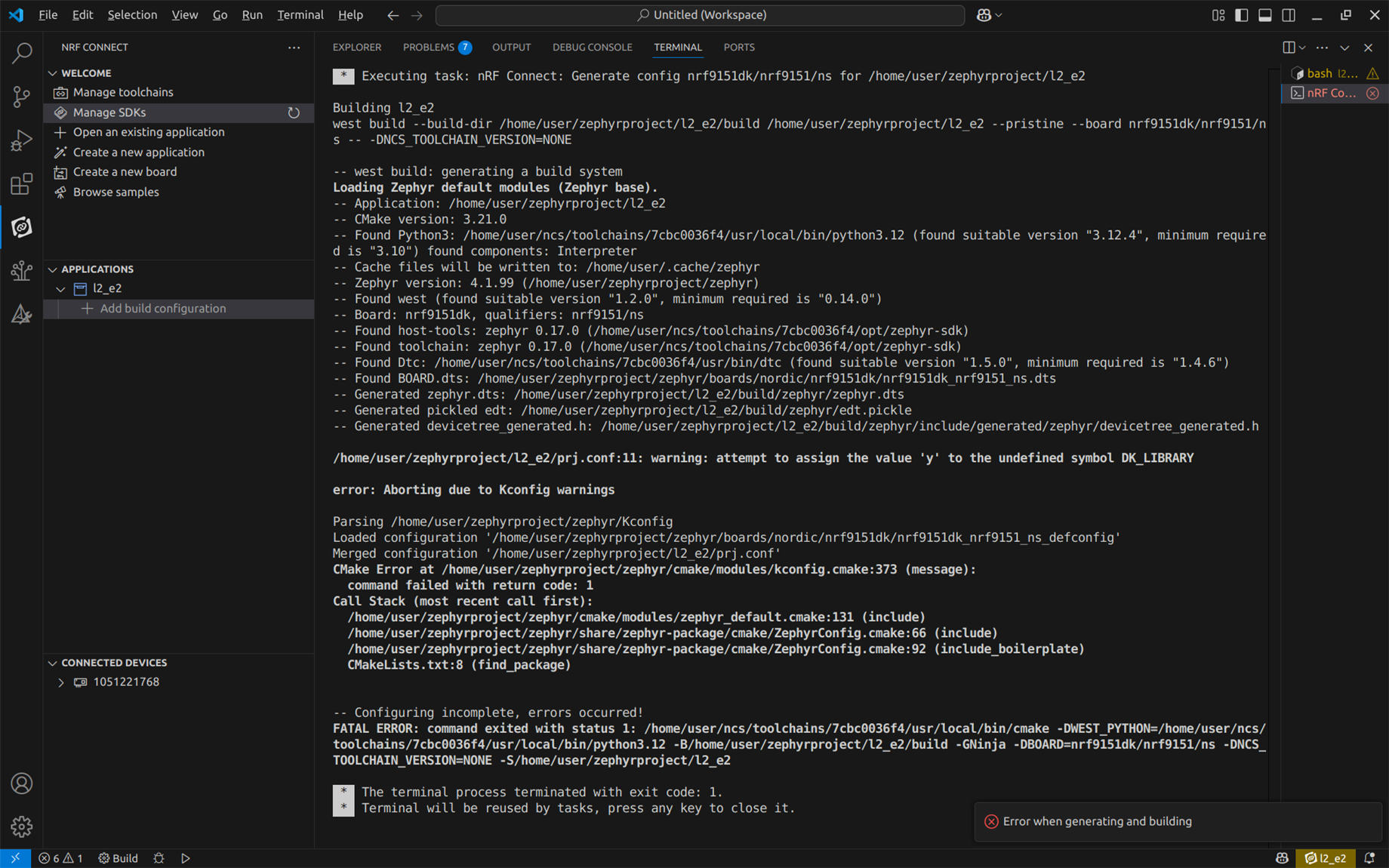This screenshot has width=1389, height=868.
Task: Switch to the PORTS tab
Action: tap(738, 47)
